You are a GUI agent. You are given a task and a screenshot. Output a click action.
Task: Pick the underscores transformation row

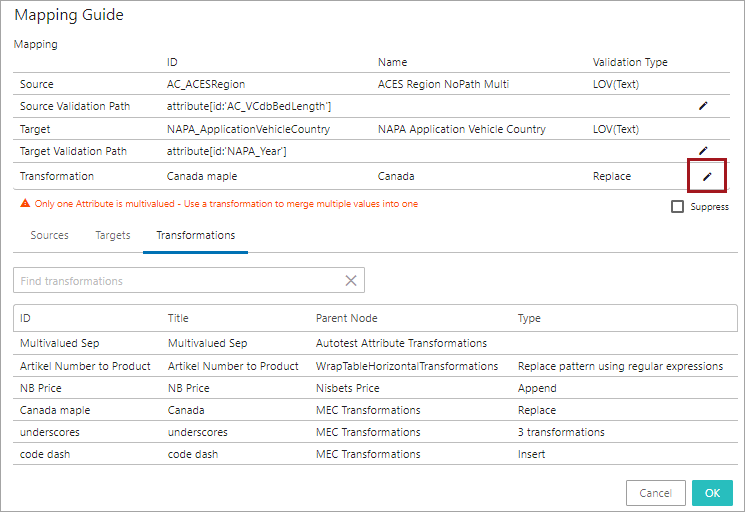tap(51, 432)
